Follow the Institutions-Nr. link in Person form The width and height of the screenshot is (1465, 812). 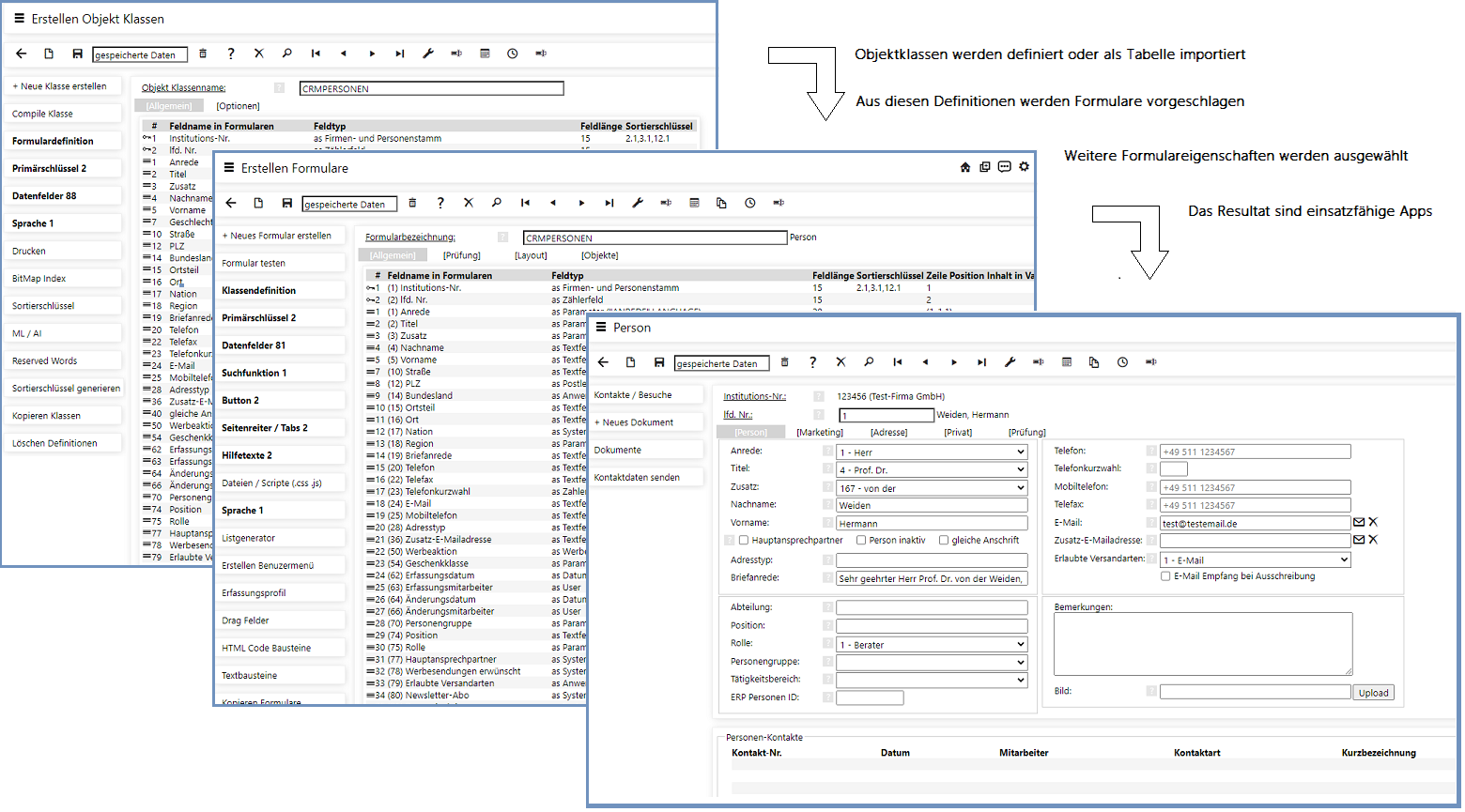(755, 396)
